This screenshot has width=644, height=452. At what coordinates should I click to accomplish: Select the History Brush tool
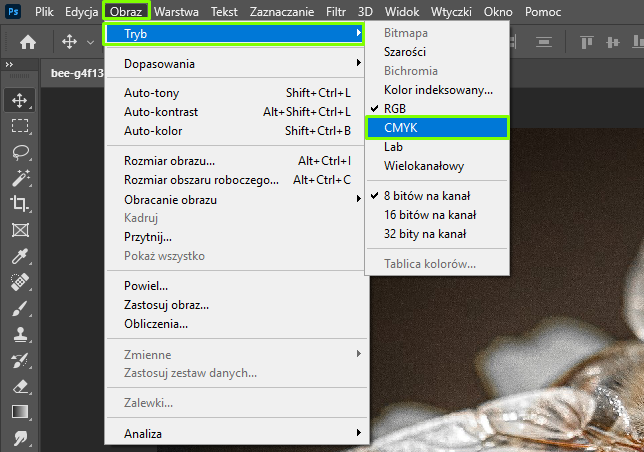pyautogui.click(x=20, y=361)
